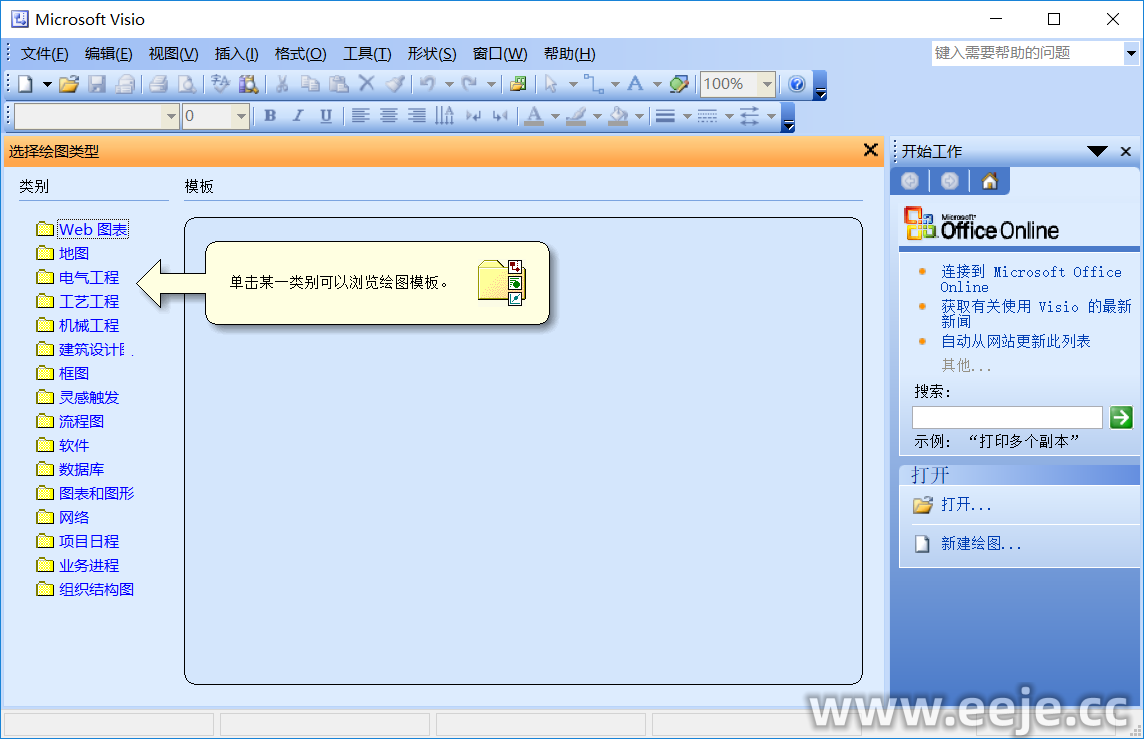Select the Pointer tool in toolbar
The height and width of the screenshot is (739, 1144).
pos(551,85)
